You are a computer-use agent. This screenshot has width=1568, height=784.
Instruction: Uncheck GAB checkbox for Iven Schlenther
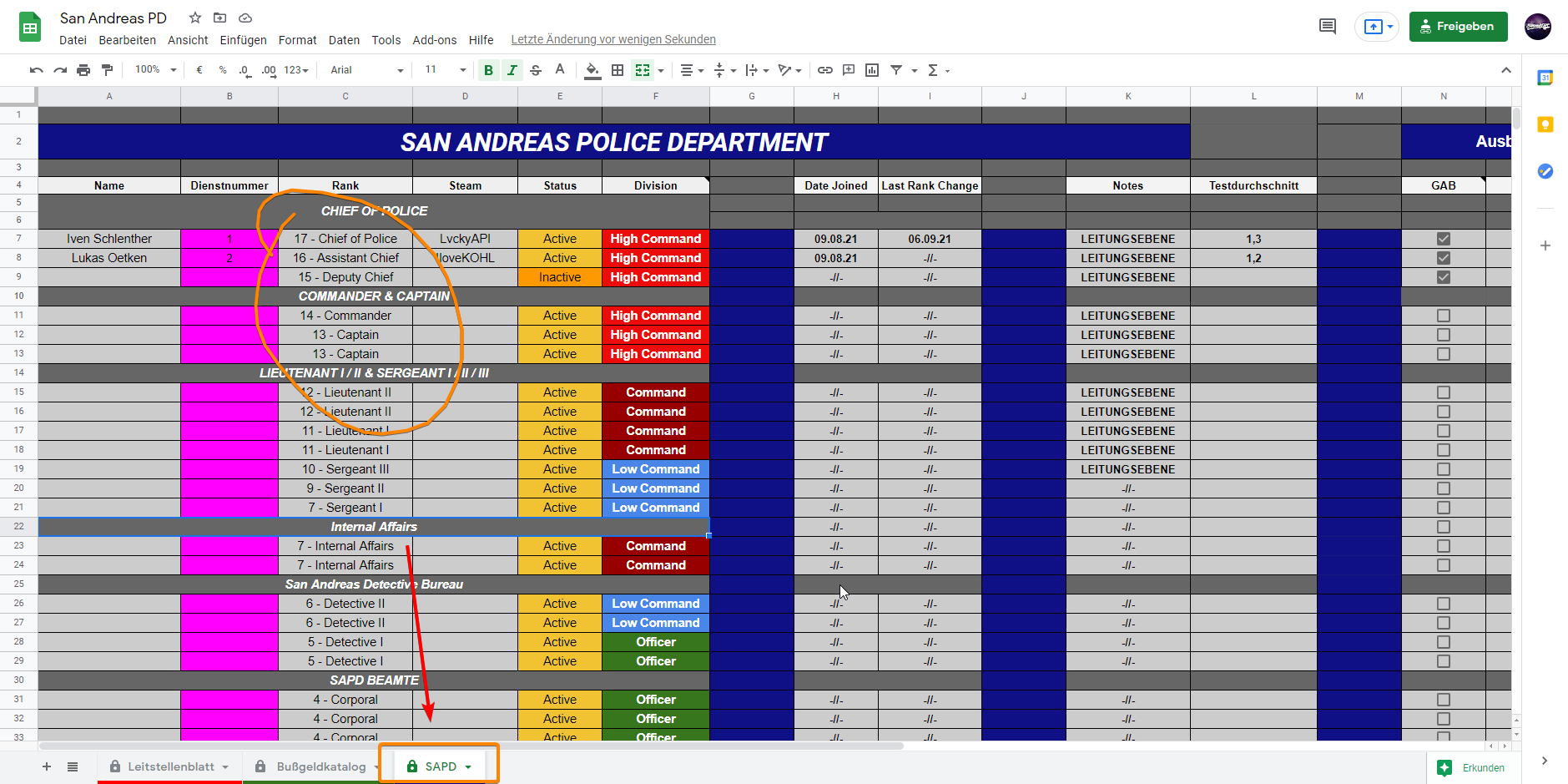(x=1443, y=239)
